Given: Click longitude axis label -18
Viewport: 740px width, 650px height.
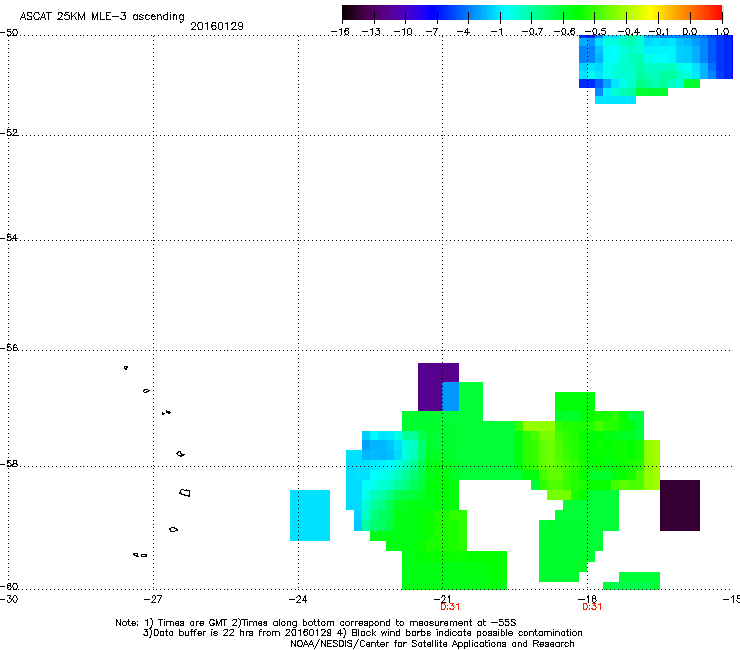Looking at the screenshot, I should point(588,599).
